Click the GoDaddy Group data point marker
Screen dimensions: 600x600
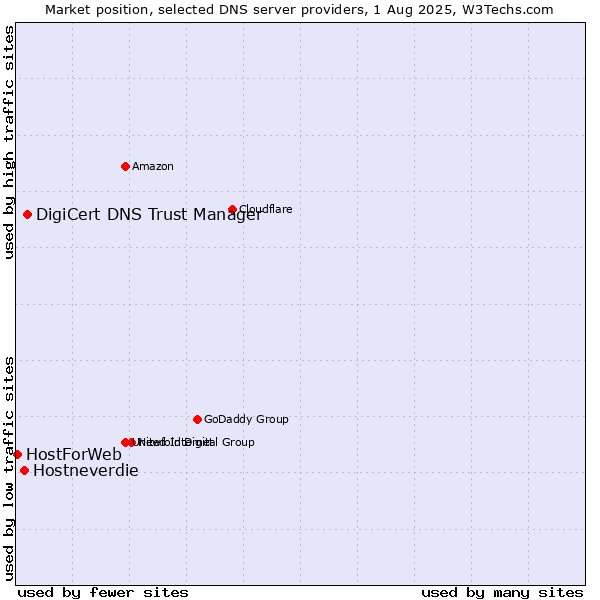(197, 419)
